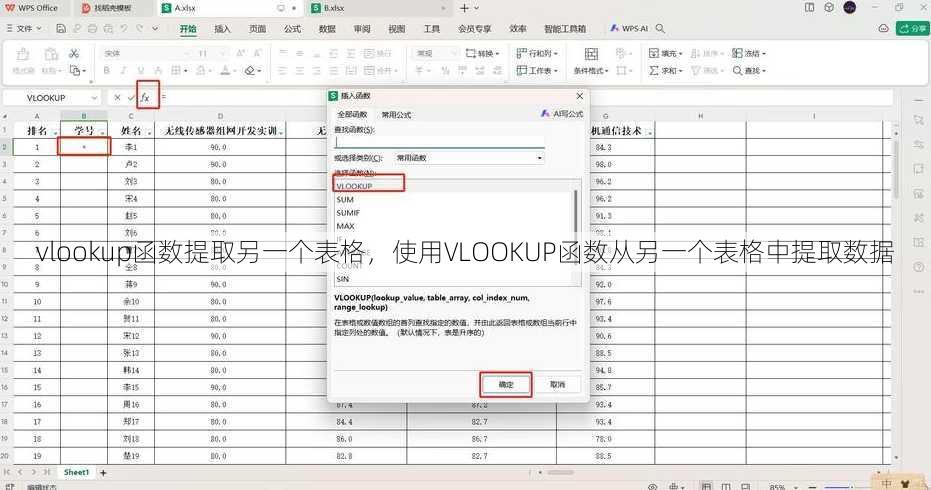Viewport: 931px width, 490px height.
Task: Click the cut scissors icon
Action: click(x=74, y=53)
